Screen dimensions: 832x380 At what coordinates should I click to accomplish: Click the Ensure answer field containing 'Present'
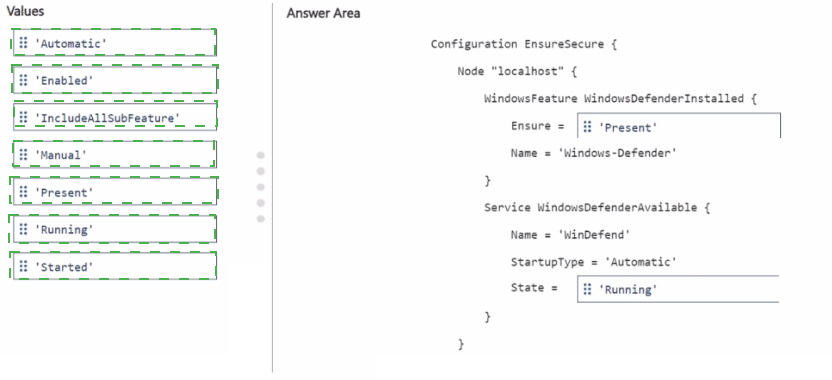click(x=679, y=126)
